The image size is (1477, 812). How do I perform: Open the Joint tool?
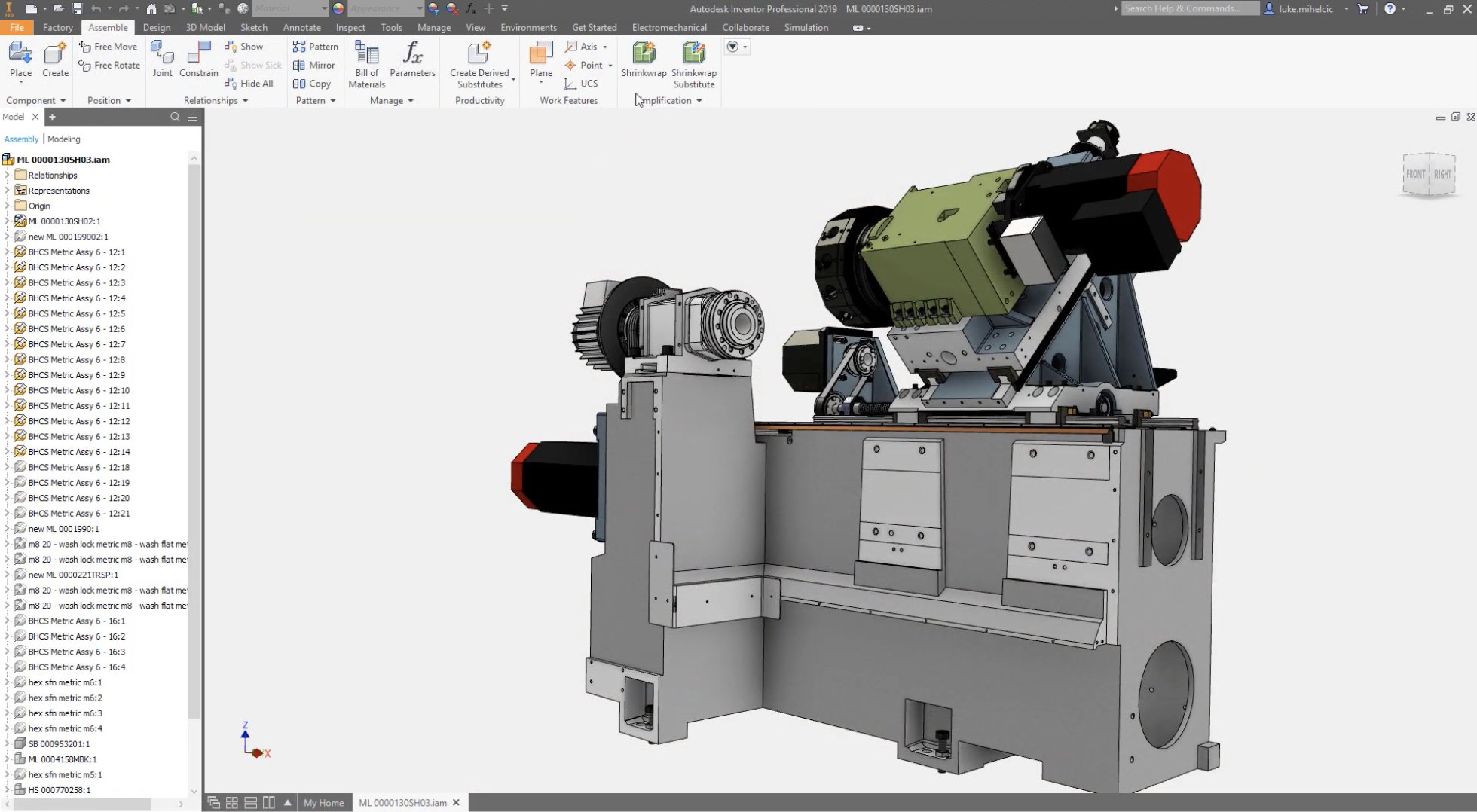(162, 60)
